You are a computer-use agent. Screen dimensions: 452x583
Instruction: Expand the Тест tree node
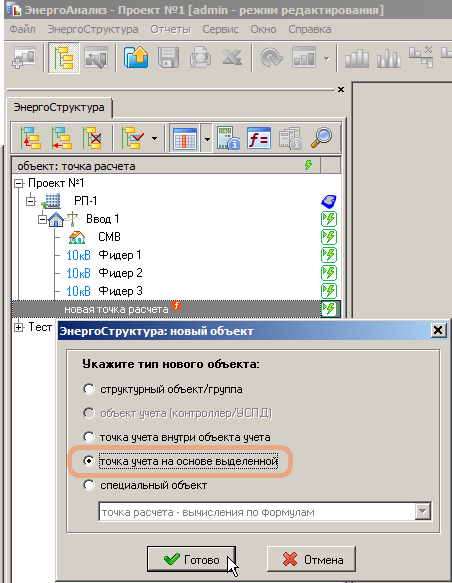pos(18,327)
